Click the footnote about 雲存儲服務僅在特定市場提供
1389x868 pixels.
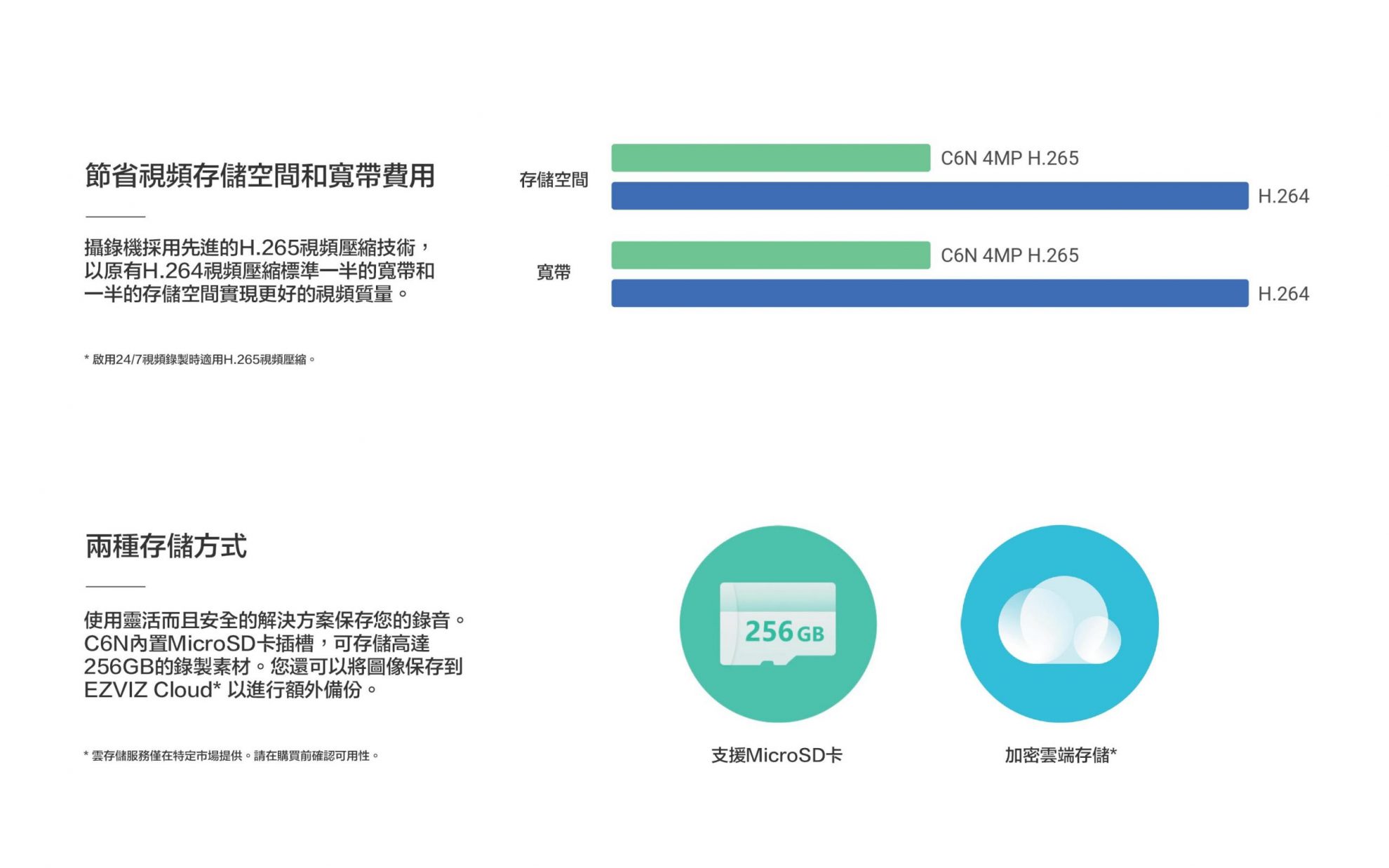pos(231,756)
